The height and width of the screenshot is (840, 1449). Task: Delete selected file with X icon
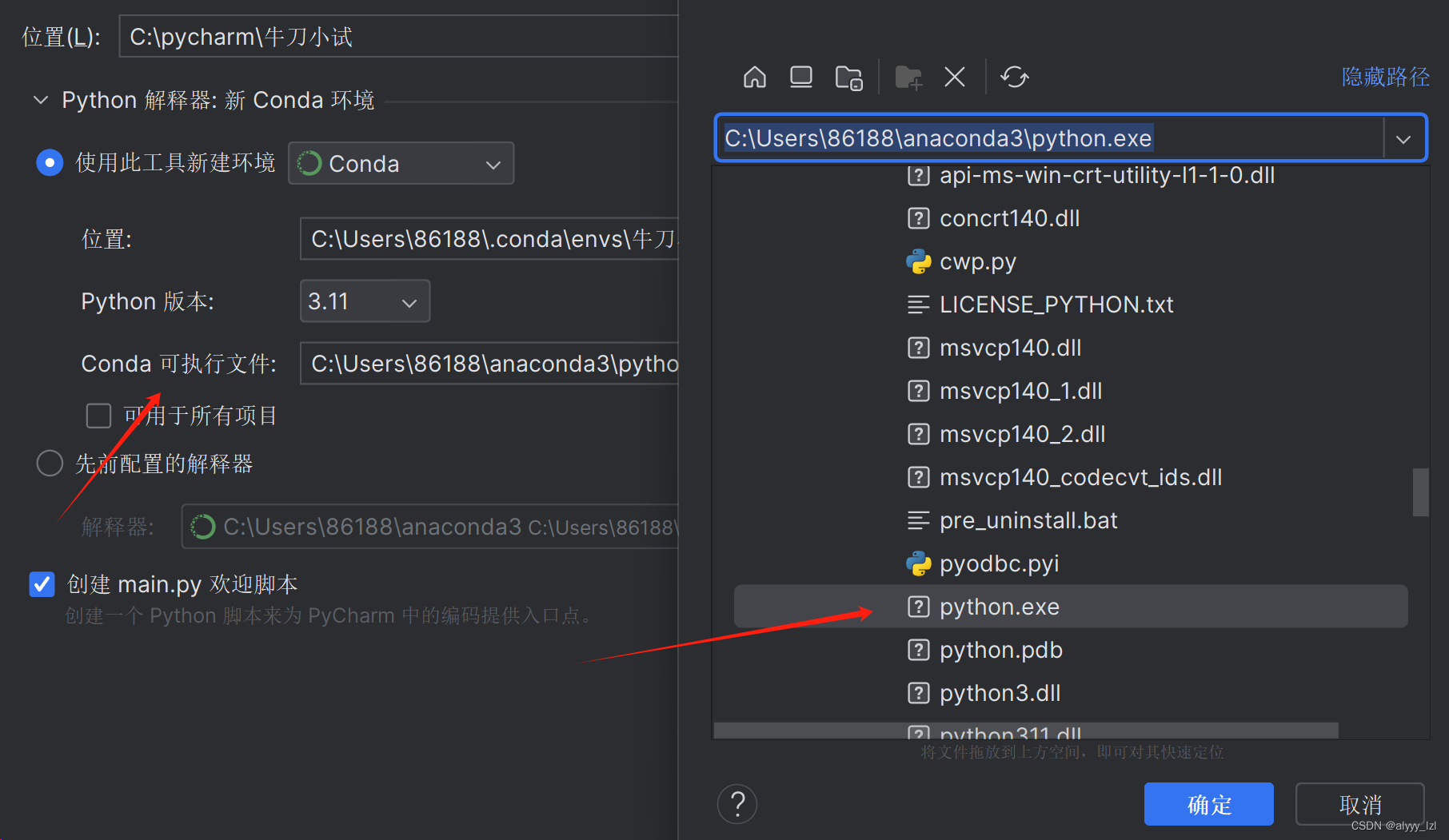coord(955,78)
